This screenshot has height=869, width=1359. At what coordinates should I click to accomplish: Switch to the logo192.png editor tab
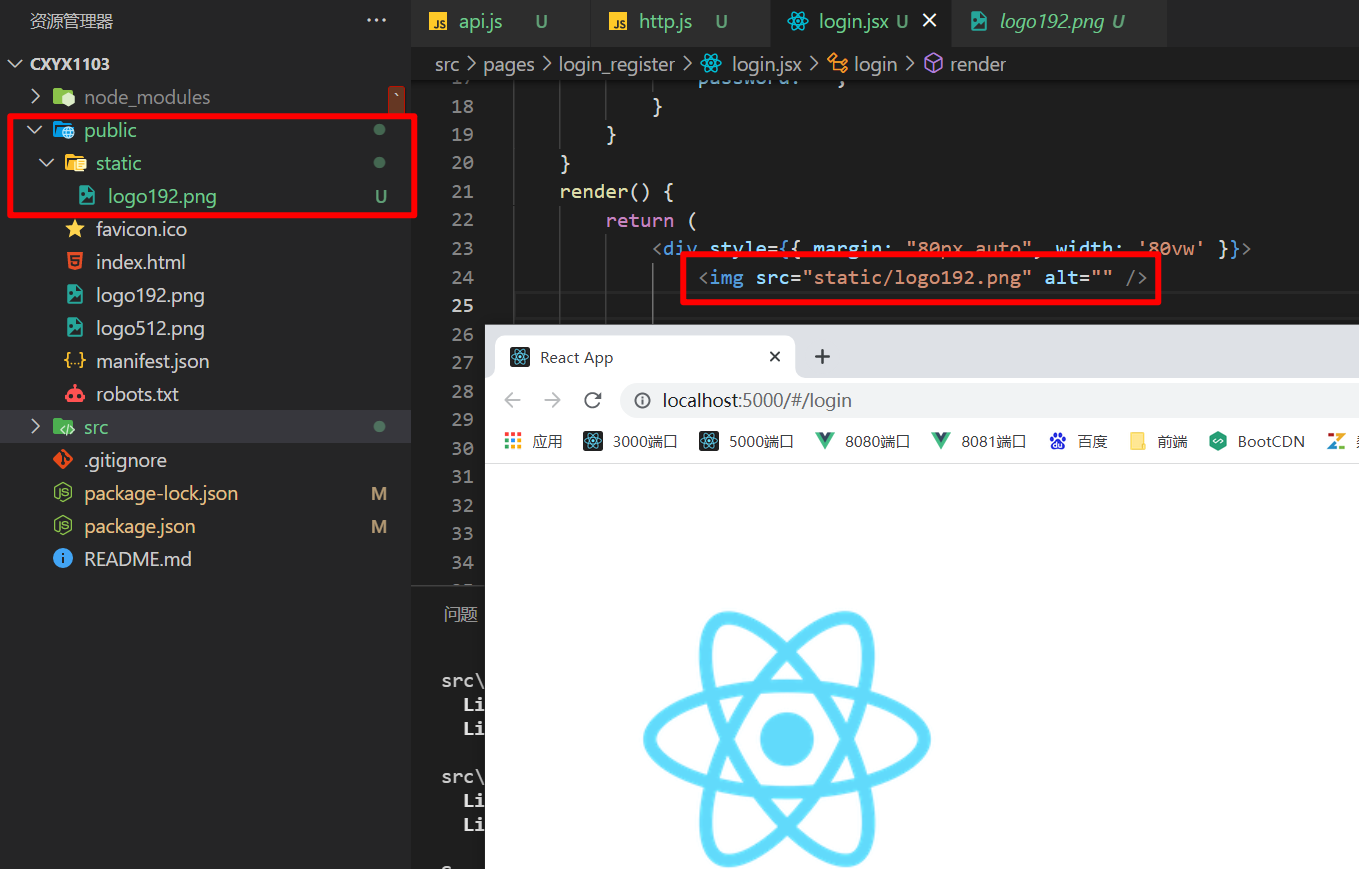[x=1060, y=22]
